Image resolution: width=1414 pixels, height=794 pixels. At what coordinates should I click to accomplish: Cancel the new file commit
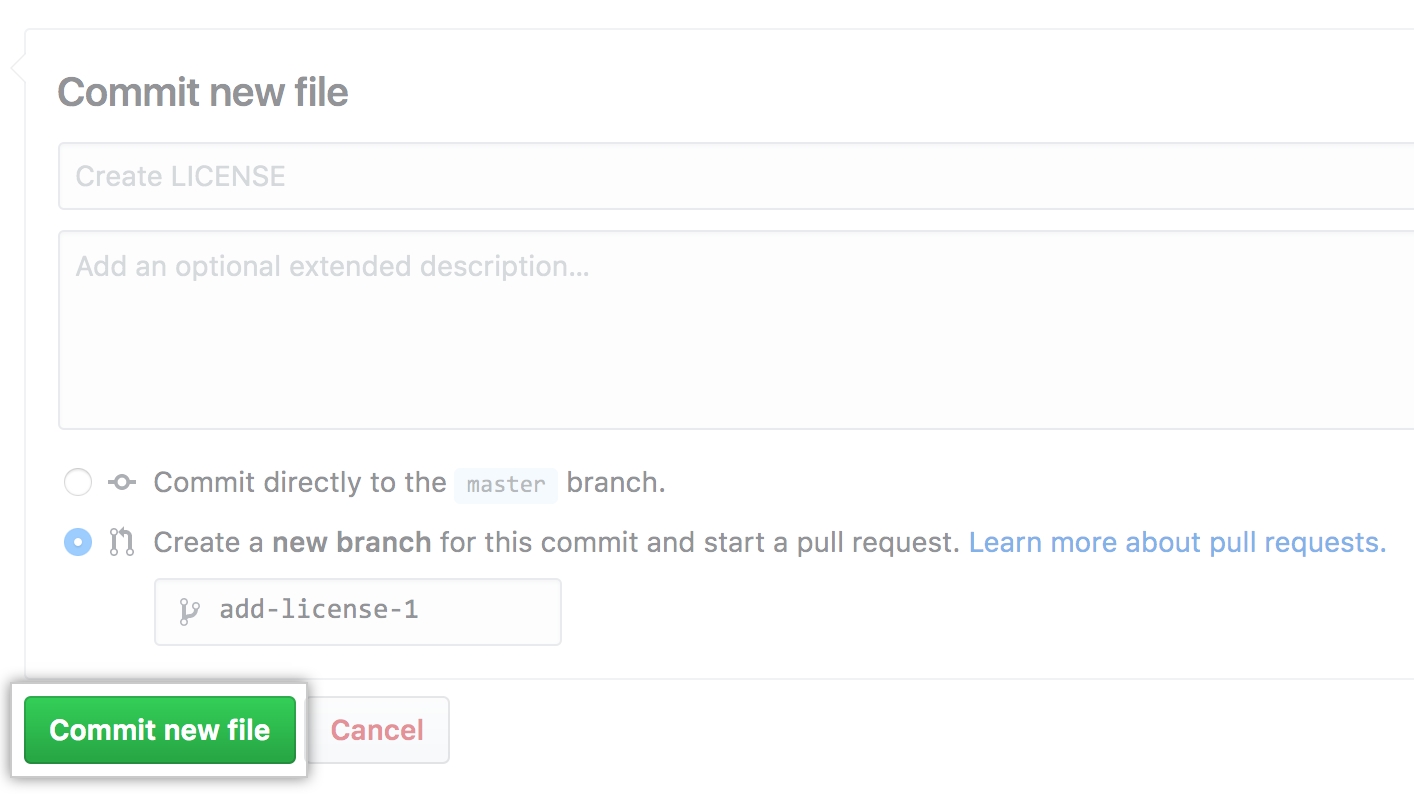(377, 730)
